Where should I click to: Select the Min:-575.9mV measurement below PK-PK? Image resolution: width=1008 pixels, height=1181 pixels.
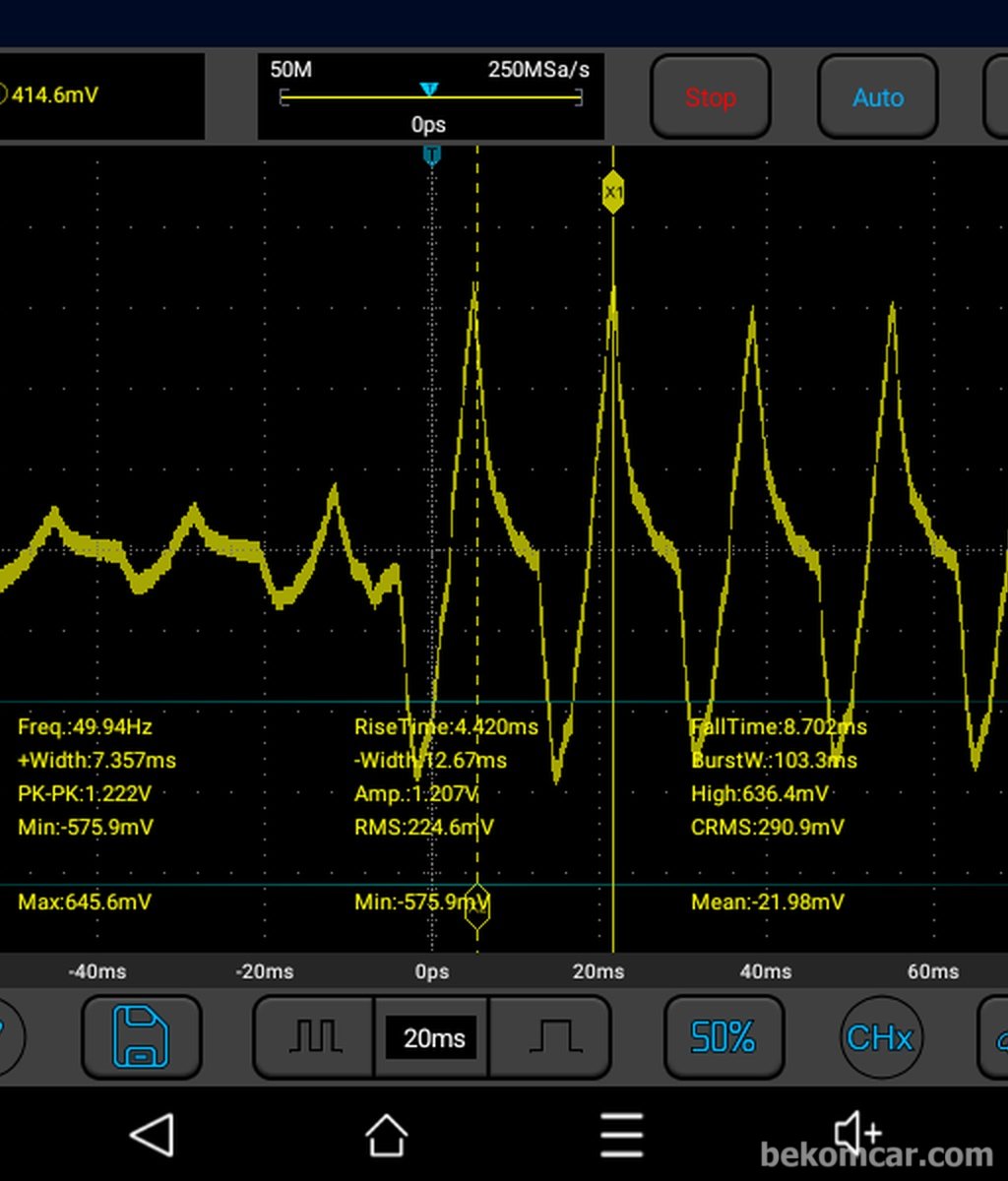(85, 827)
